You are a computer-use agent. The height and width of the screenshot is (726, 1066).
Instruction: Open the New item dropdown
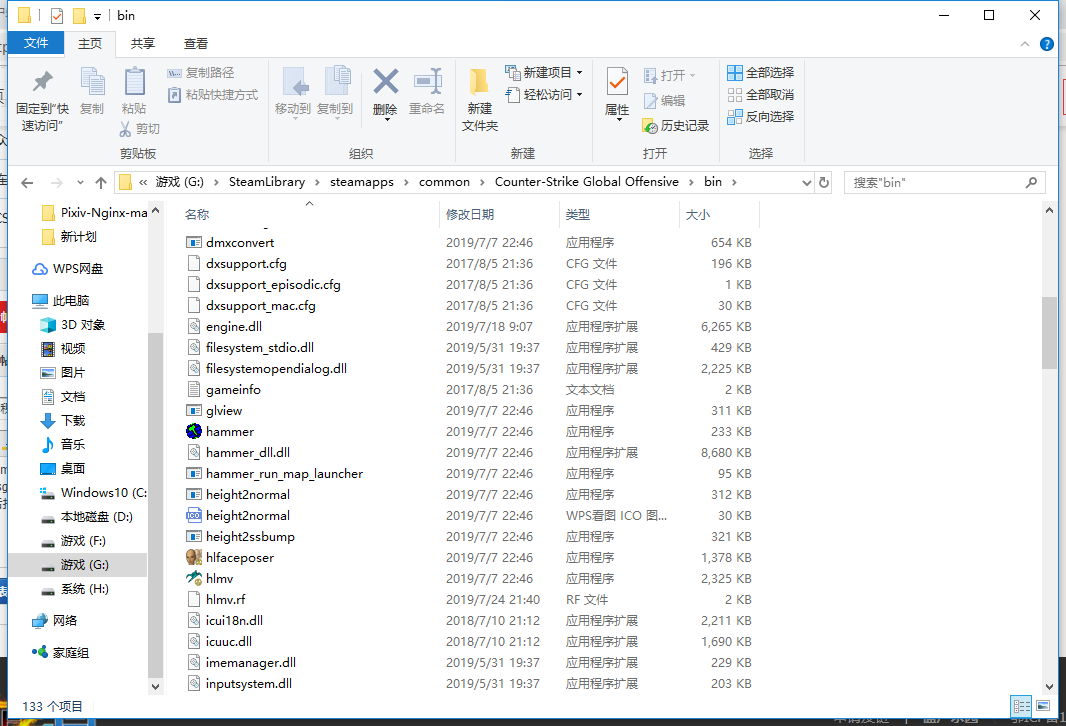tap(545, 73)
